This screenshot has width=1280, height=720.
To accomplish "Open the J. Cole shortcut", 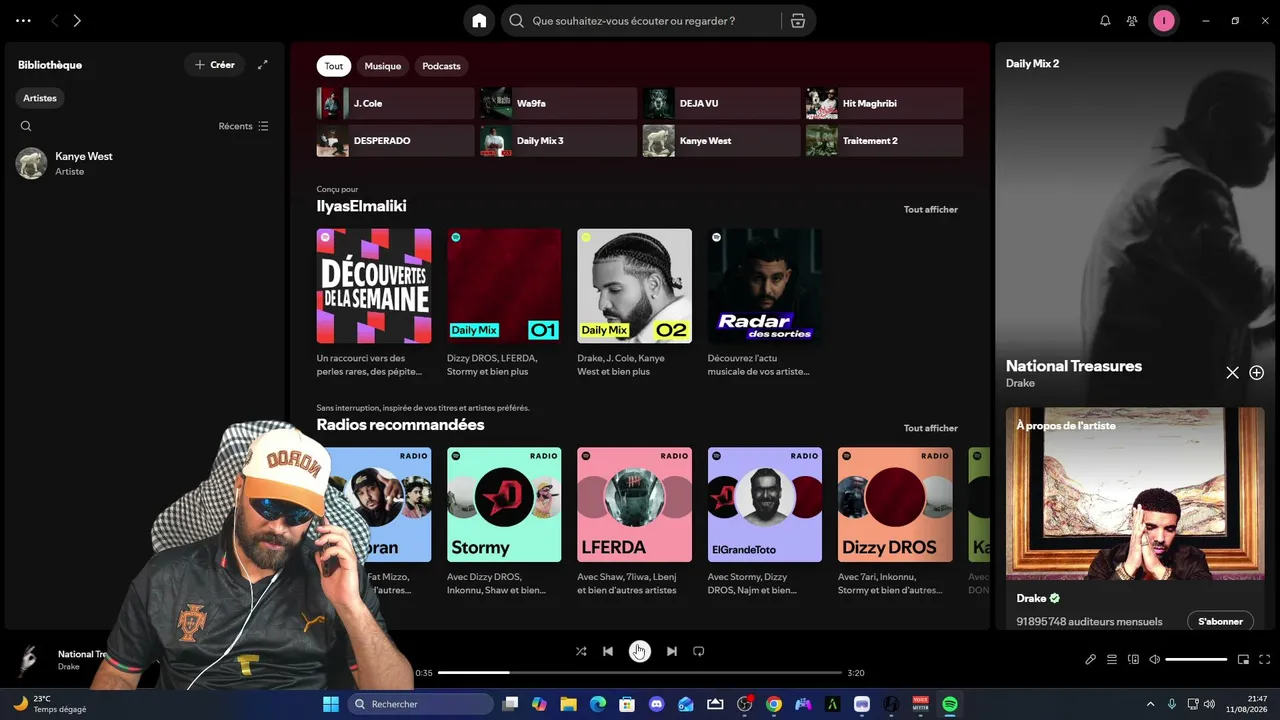I will tap(395, 103).
